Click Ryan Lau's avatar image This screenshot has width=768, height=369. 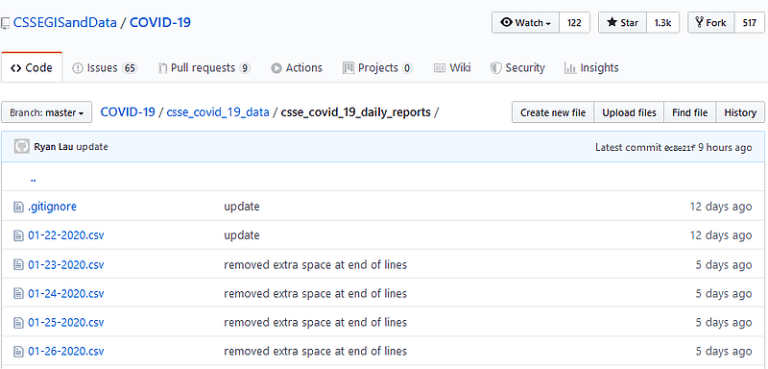pyautogui.click(x=22, y=147)
